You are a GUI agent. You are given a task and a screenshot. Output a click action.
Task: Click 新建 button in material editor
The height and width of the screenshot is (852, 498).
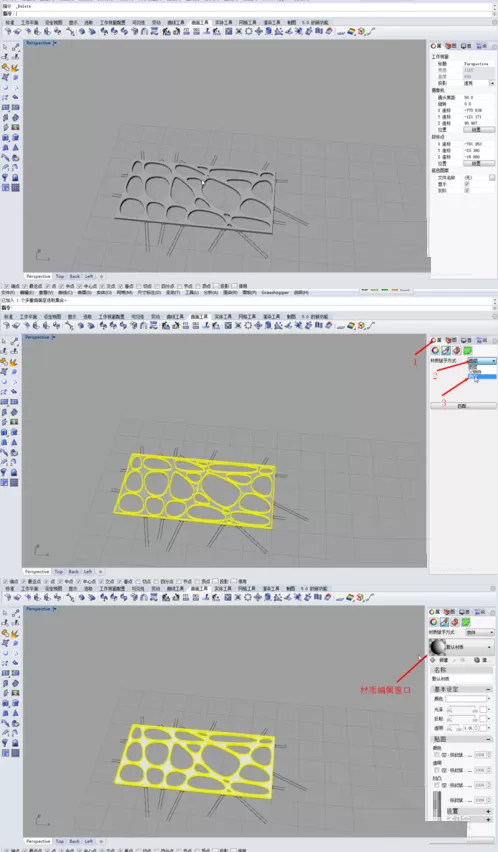coord(440,660)
